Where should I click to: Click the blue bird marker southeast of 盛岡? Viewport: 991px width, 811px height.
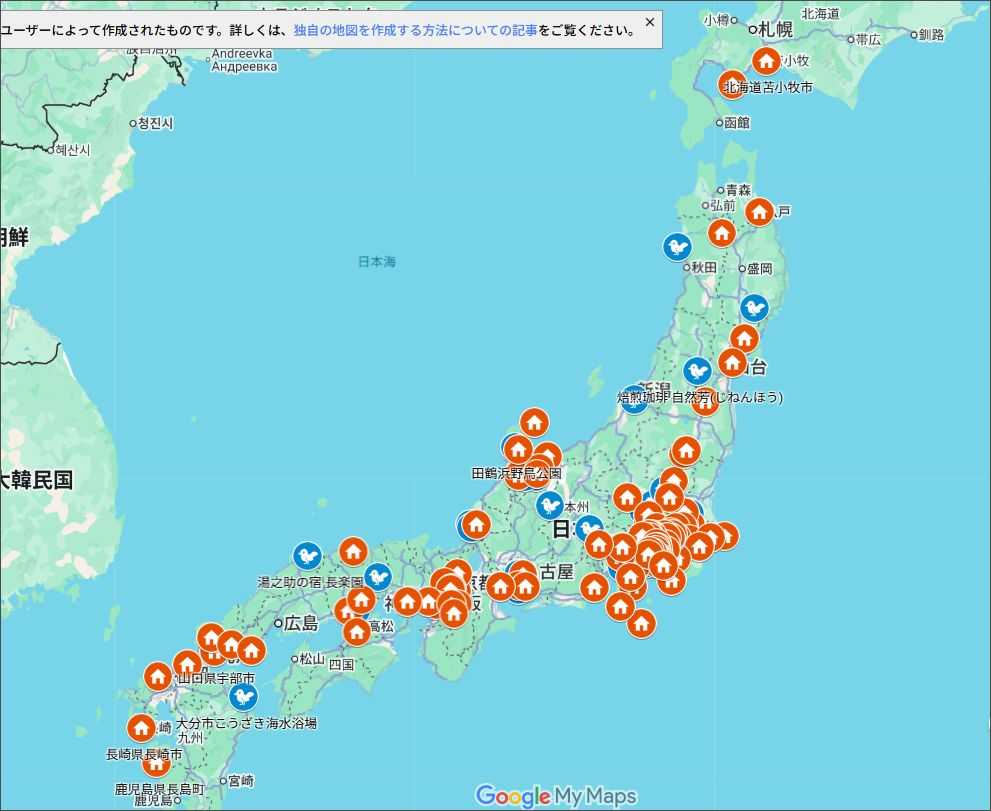[x=754, y=308]
